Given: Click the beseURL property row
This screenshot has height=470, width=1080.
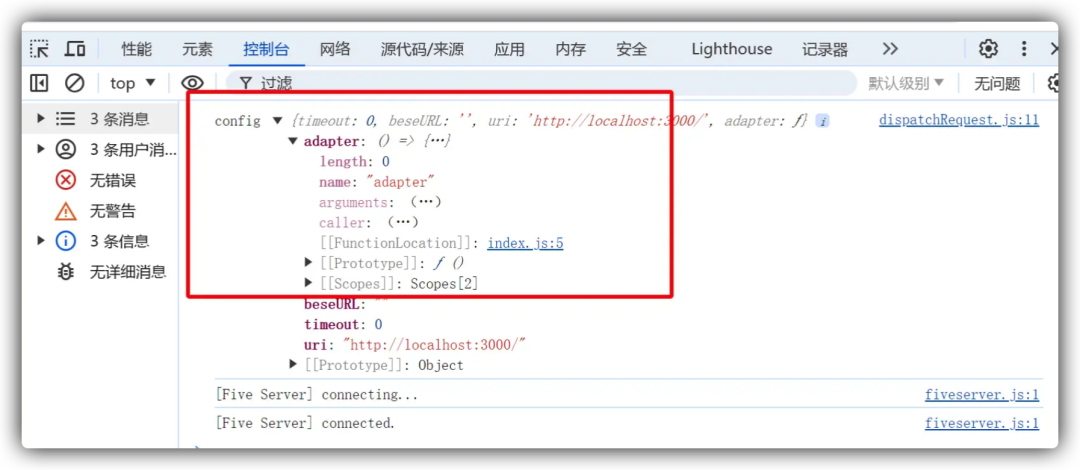Looking at the screenshot, I should pos(346,304).
